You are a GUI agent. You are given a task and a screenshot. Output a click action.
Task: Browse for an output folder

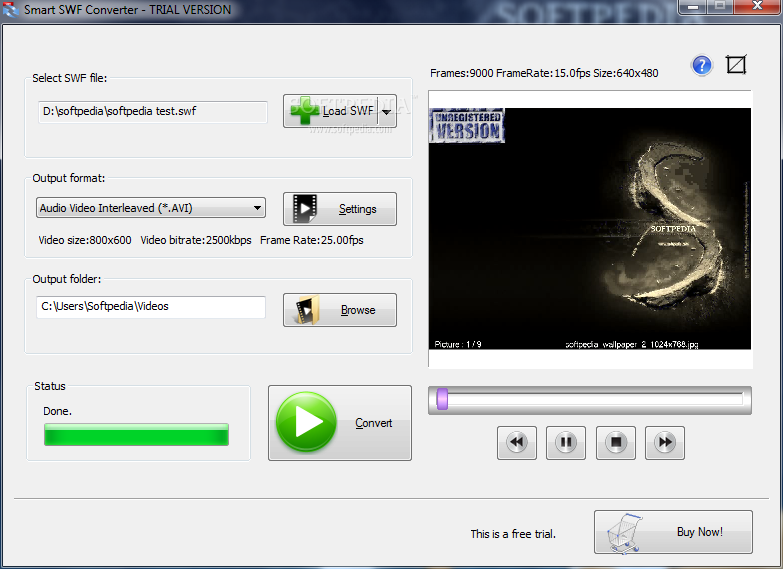pos(340,310)
